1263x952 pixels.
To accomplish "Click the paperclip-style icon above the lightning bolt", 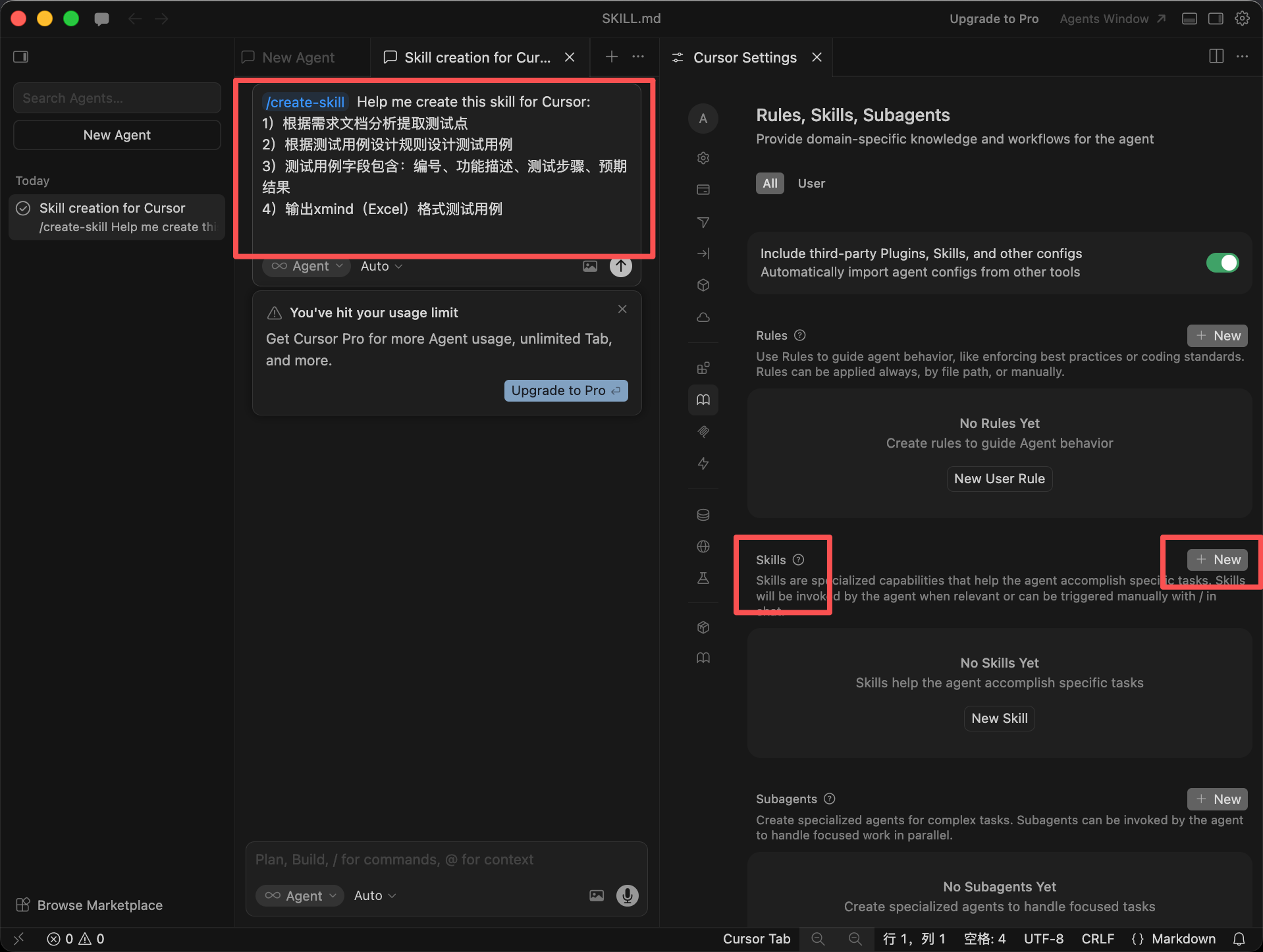I will tap(703, 432).
